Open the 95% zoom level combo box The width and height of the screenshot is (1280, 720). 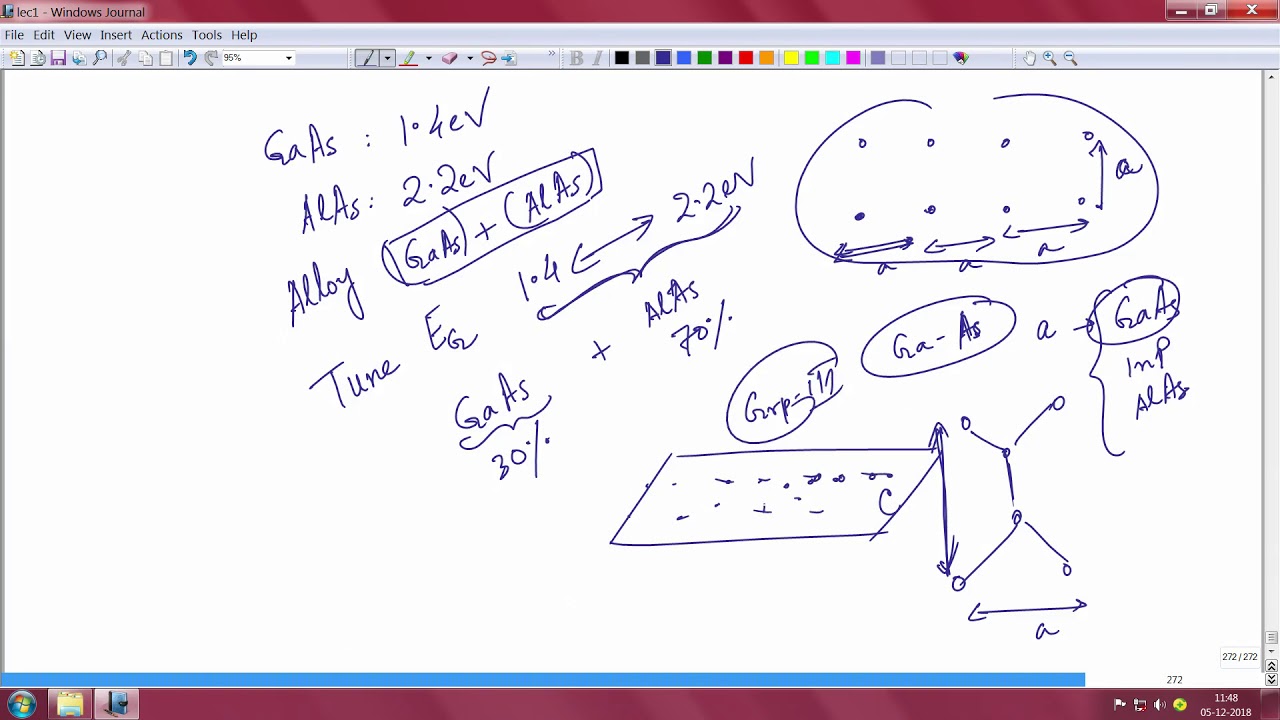258,58
